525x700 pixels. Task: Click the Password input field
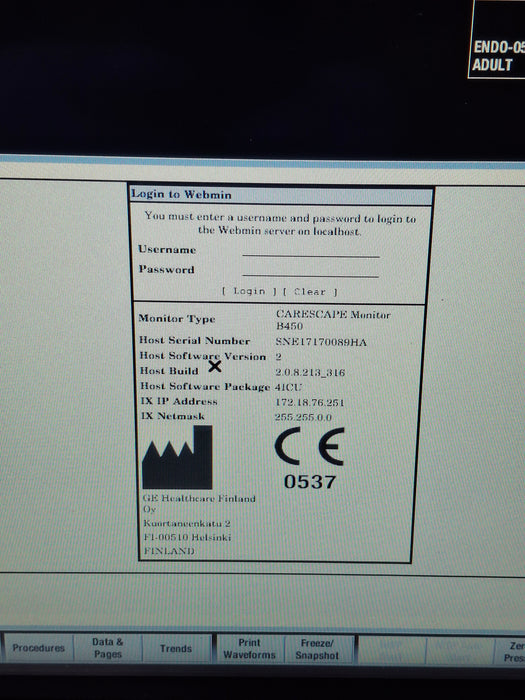pyautogui.click(x=311, y=271)
